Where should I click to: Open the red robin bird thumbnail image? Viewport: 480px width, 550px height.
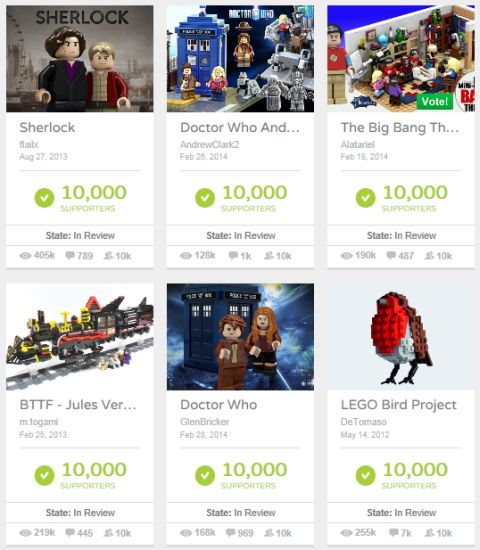pyautogui.click(x=401, y=337)
